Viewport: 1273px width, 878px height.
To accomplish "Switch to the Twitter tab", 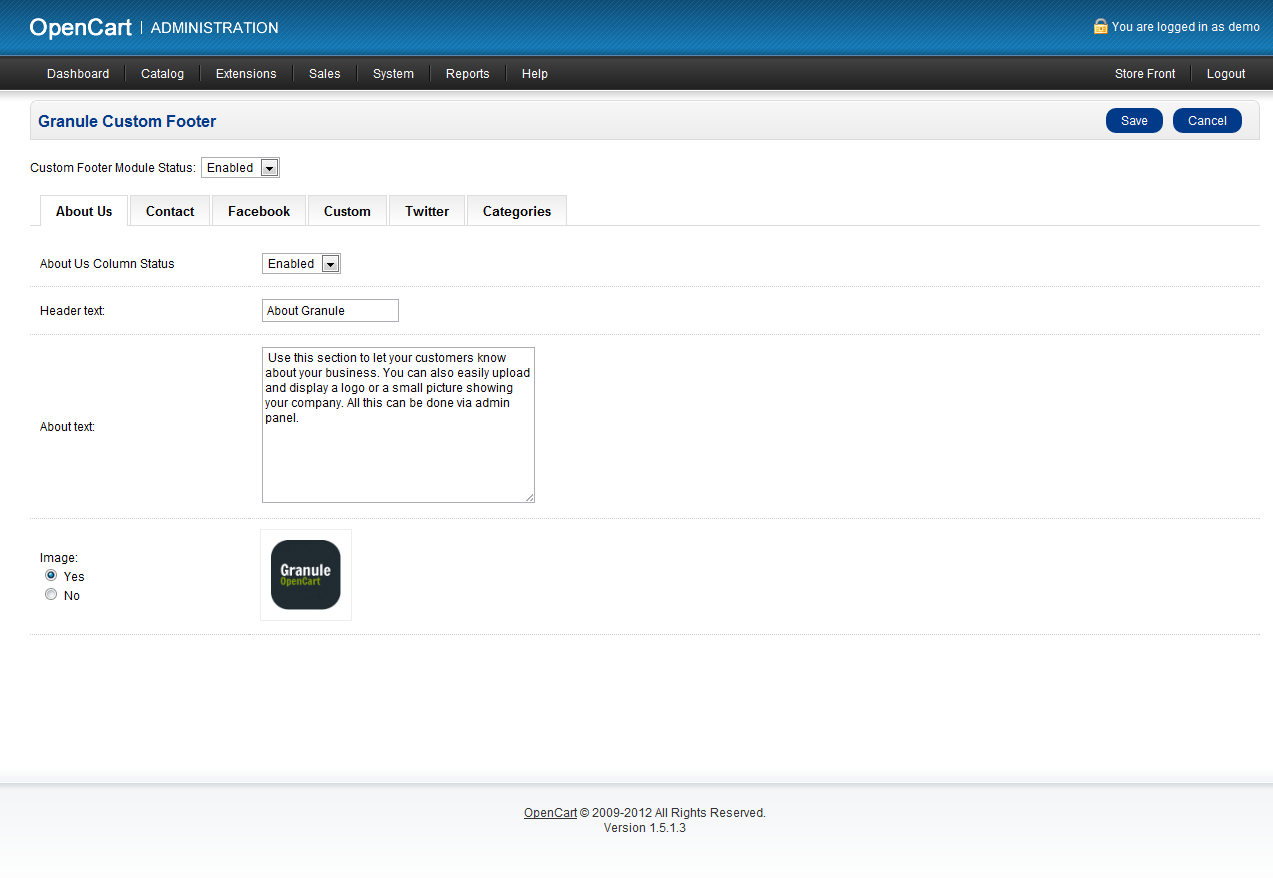I will click(427, 211).
